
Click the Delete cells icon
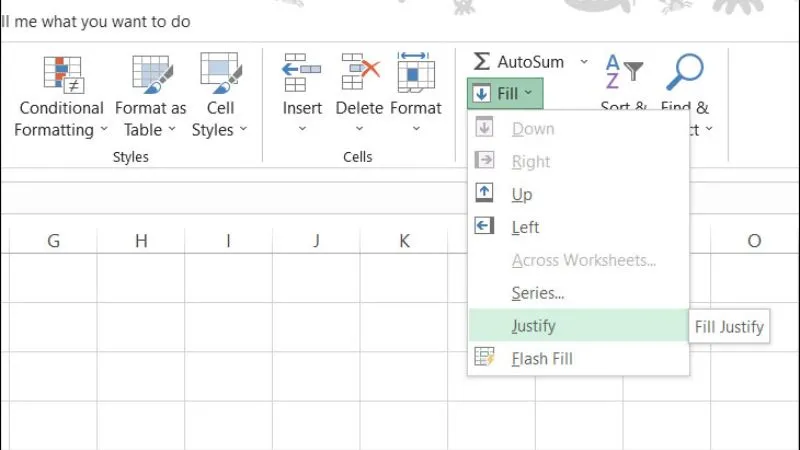click(360, 73)
